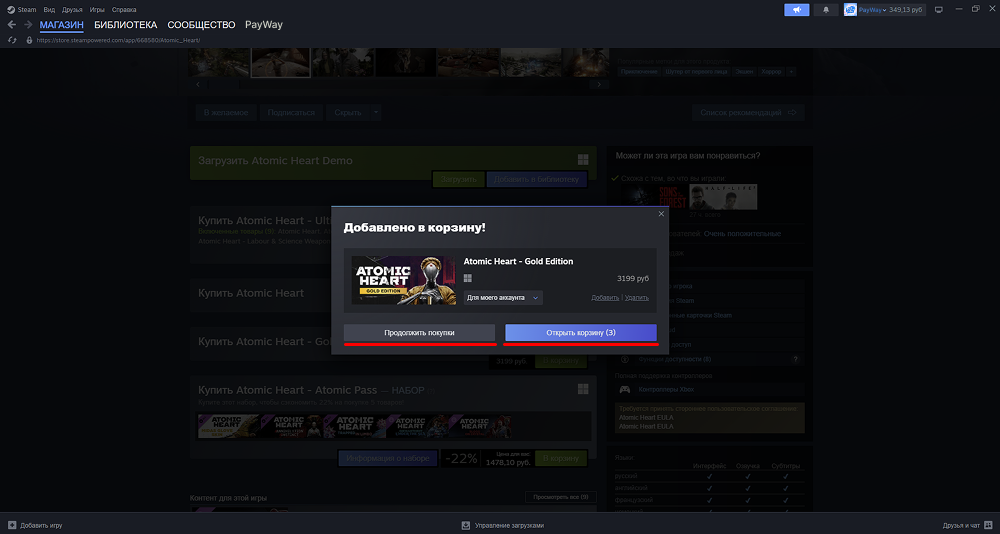The height and width of the screenshot is (534, 1000).
Task: Click Загрузить for the demo
Action: 459,179
